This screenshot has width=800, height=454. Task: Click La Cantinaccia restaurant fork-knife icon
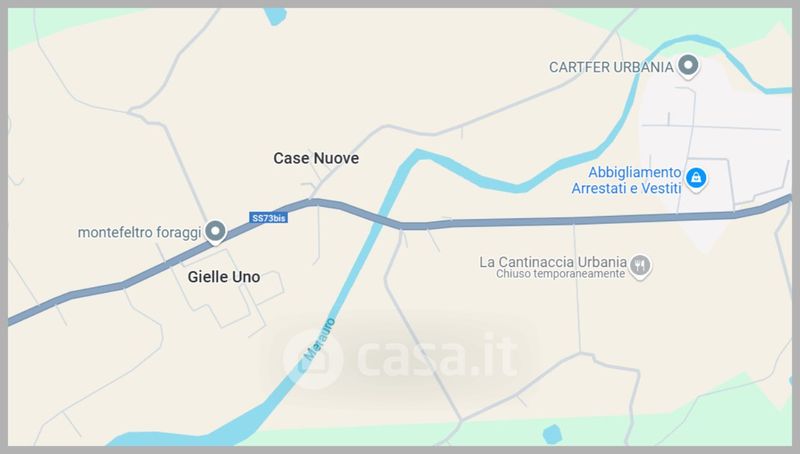tap(640, 266)
